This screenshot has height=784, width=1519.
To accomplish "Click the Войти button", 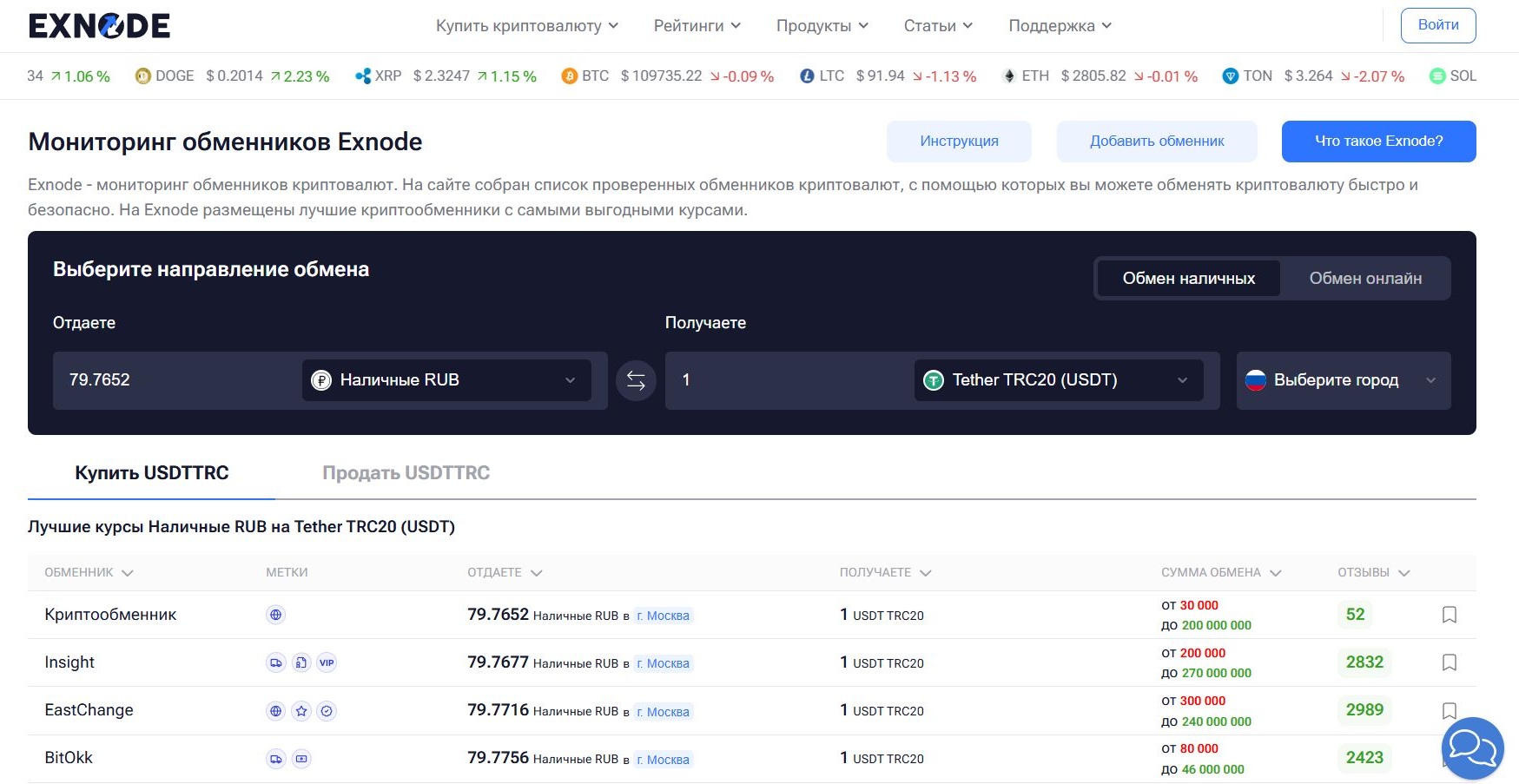I will [1437, 25].
